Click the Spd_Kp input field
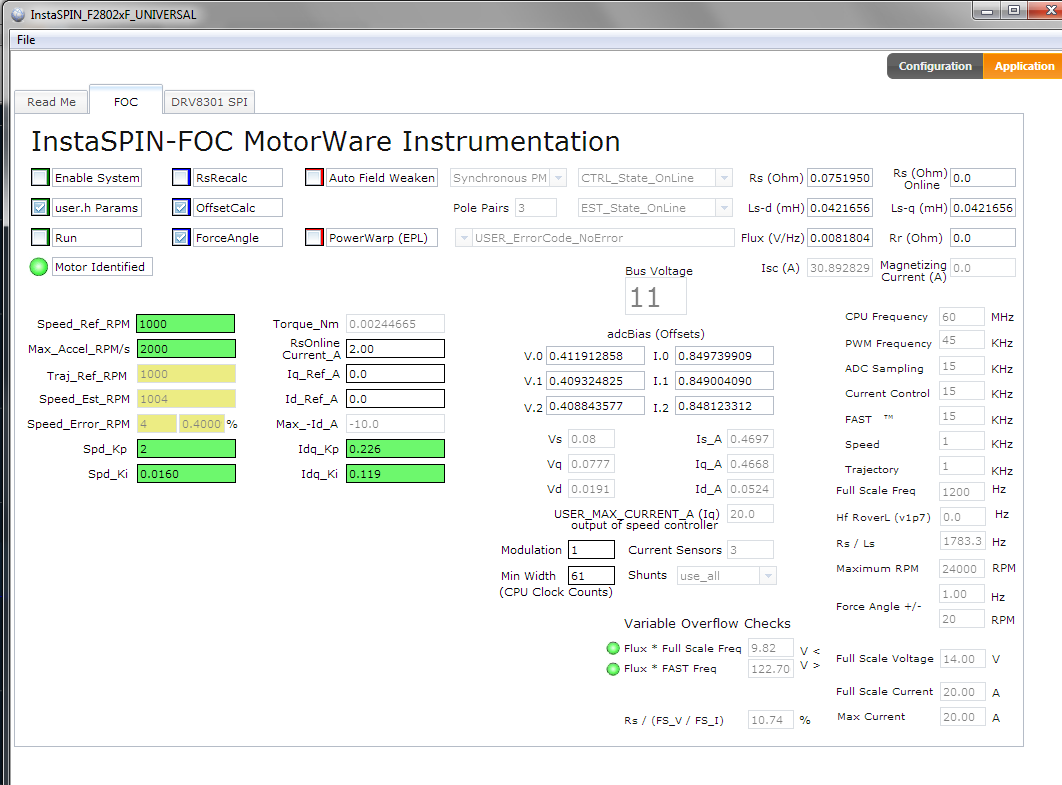 186,449
